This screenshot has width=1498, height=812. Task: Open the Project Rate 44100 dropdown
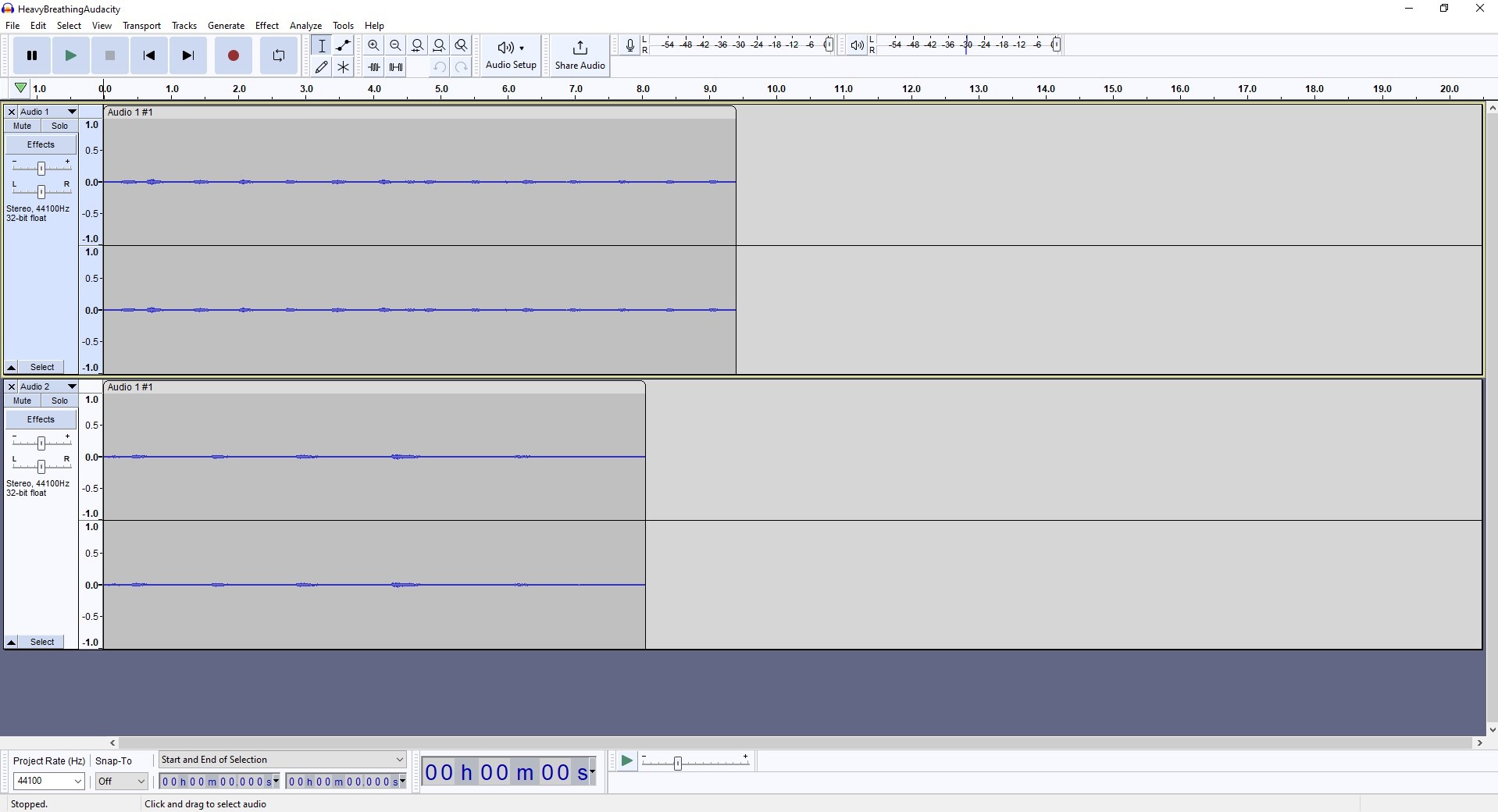click(49, 781)
